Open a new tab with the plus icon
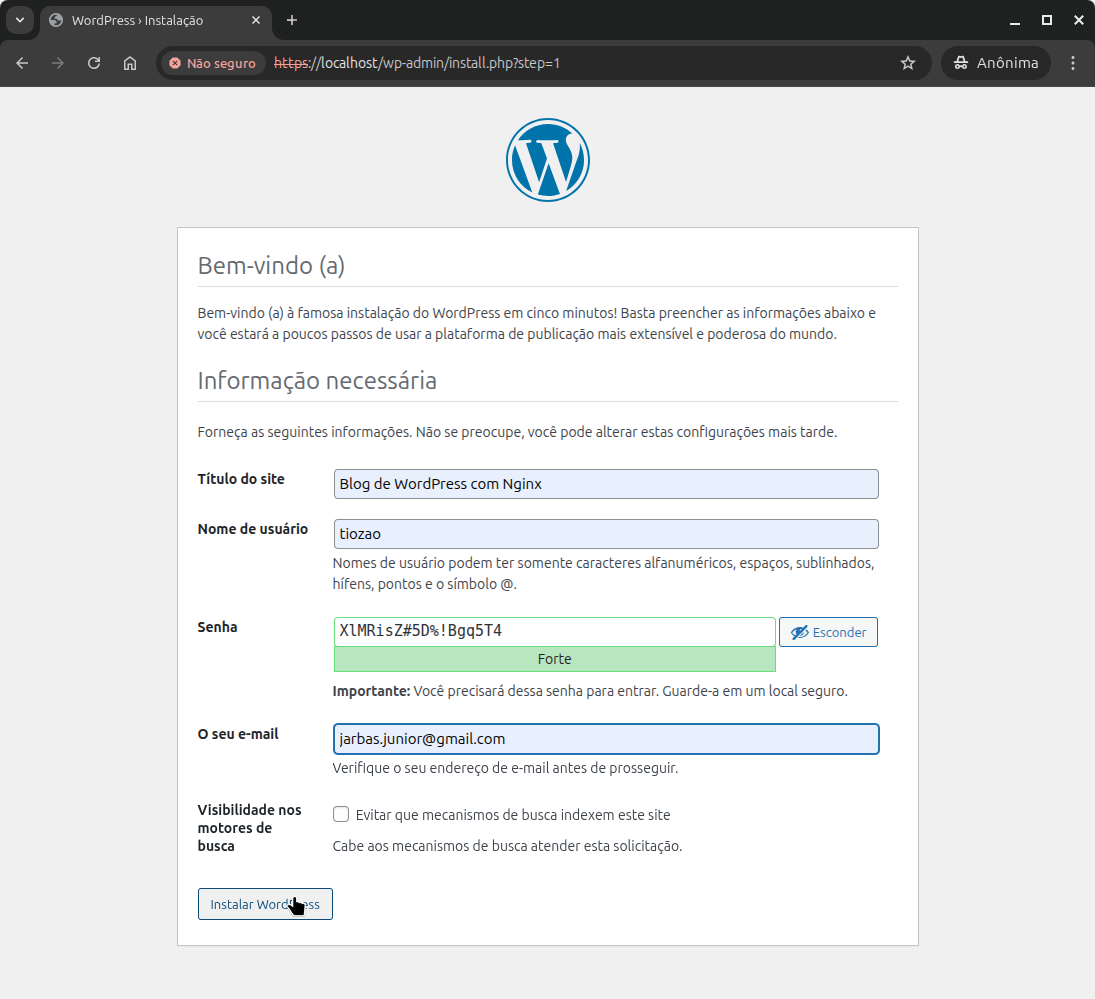The height and width of the screenshot is (999, 1095). coord(292,20)
